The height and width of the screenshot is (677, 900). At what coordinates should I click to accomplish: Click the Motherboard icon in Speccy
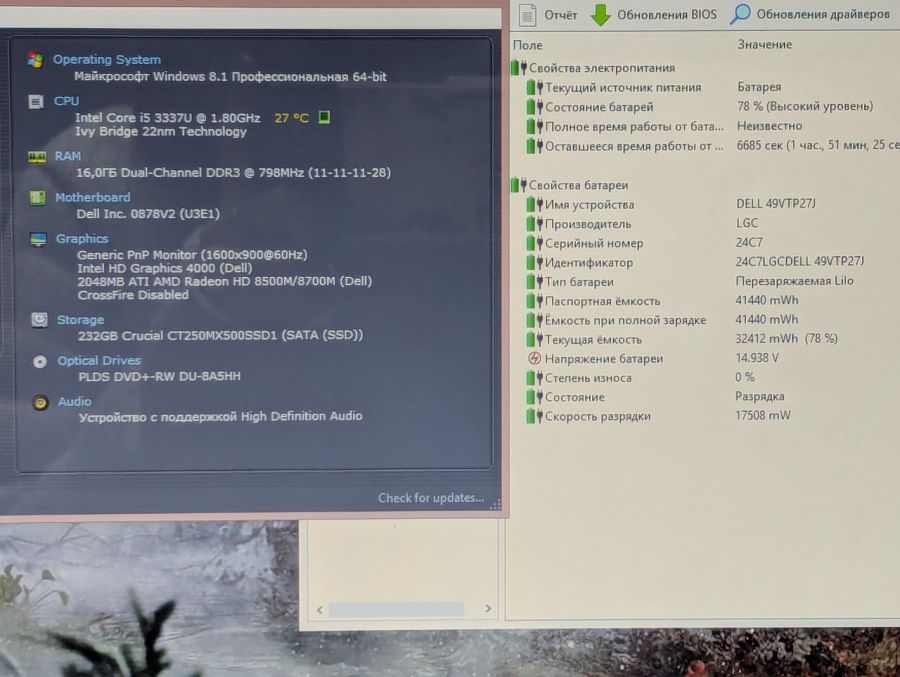[x=37, y=198]
